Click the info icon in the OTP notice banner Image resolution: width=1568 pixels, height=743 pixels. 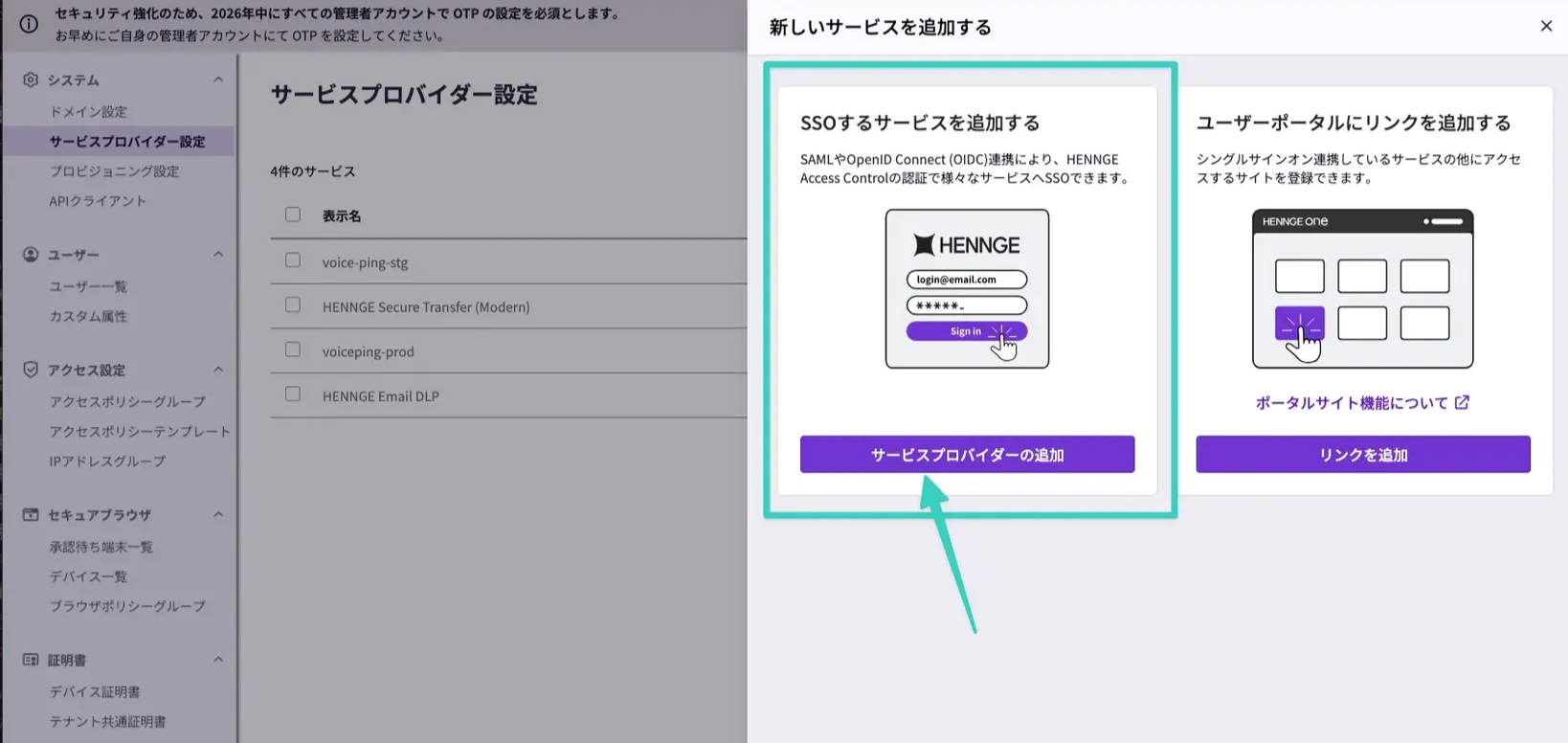point(29,25)
